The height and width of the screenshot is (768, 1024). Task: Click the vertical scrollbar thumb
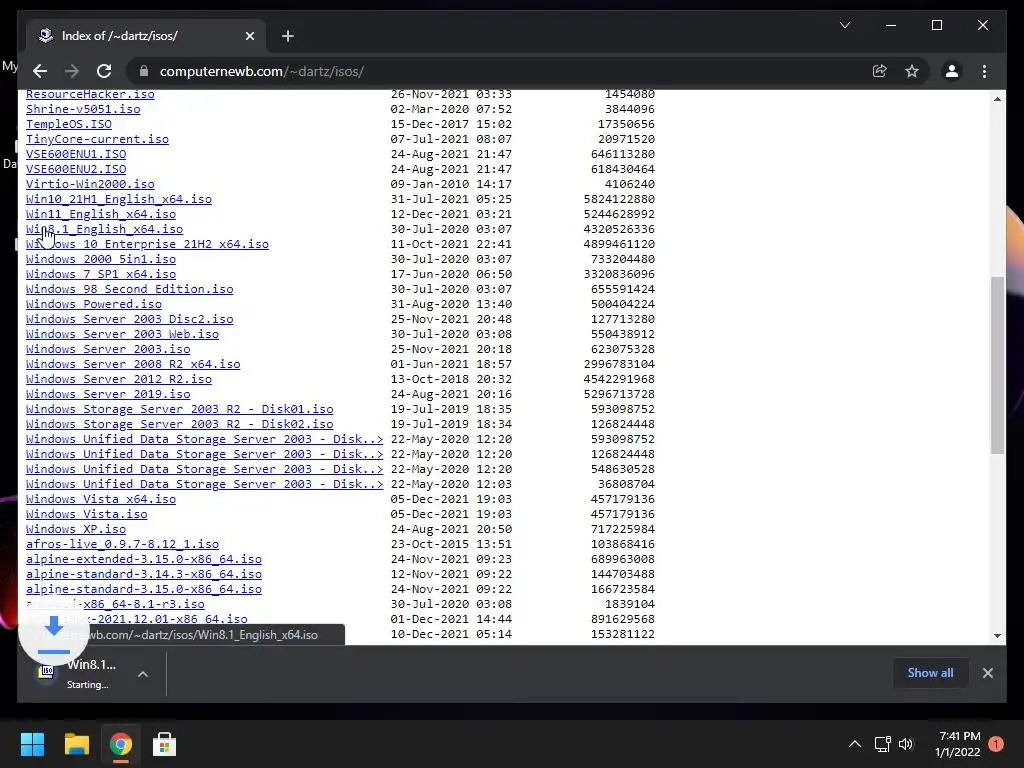pyautogui.click(x=997, y=364)
